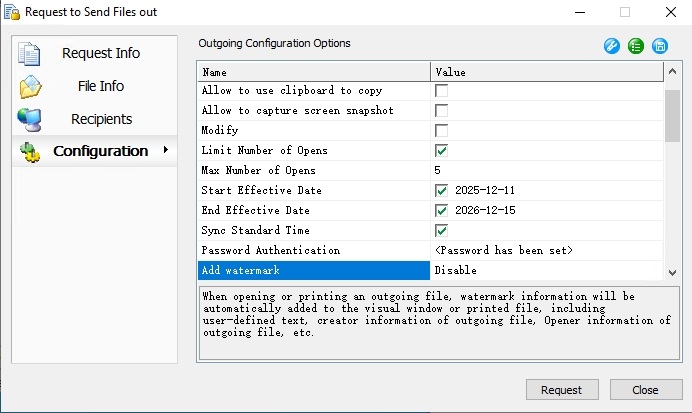Viewport: 692px width, 413px height.
Task: Select the Max Number of Opens row name
Action: pos(258,170)
